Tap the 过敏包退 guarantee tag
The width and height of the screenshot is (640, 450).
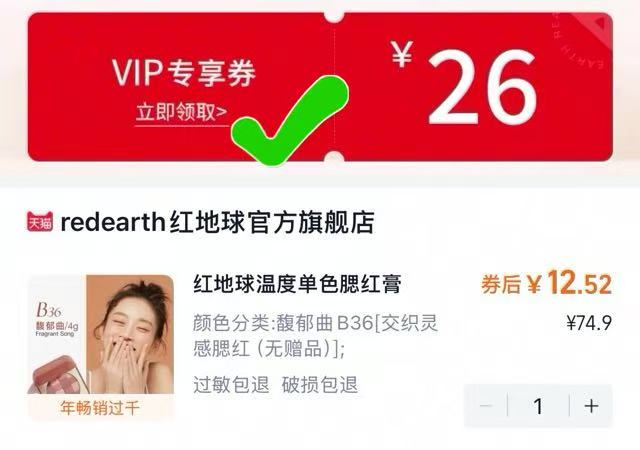coord(231,385)
